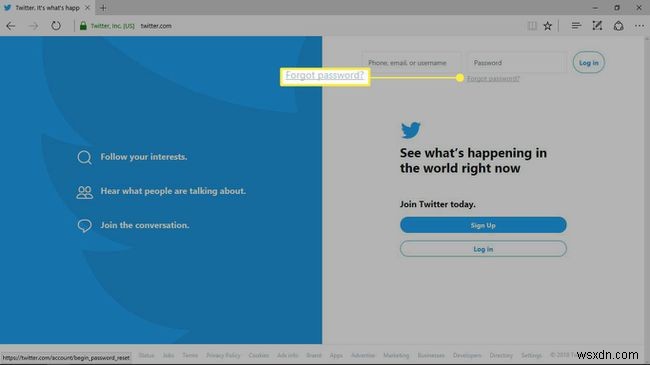
Task: Open the Privacy Policy footer link
Action: coord(223,355)
